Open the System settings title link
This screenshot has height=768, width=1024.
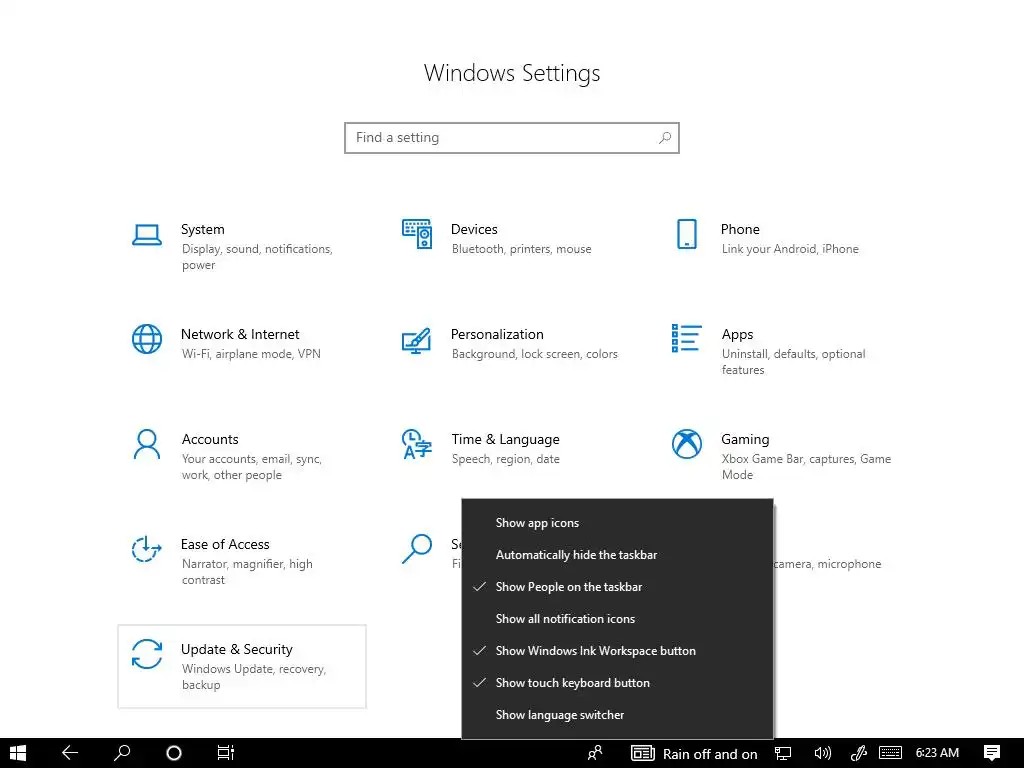(x=202, y=229)
